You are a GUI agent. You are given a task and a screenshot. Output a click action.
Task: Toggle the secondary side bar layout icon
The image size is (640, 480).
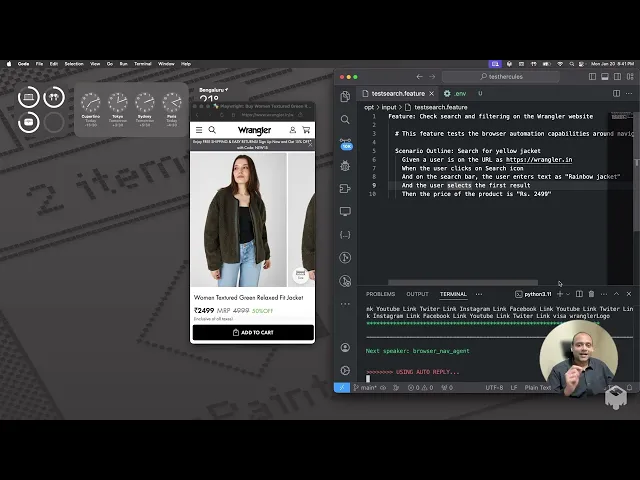(618, 77)
